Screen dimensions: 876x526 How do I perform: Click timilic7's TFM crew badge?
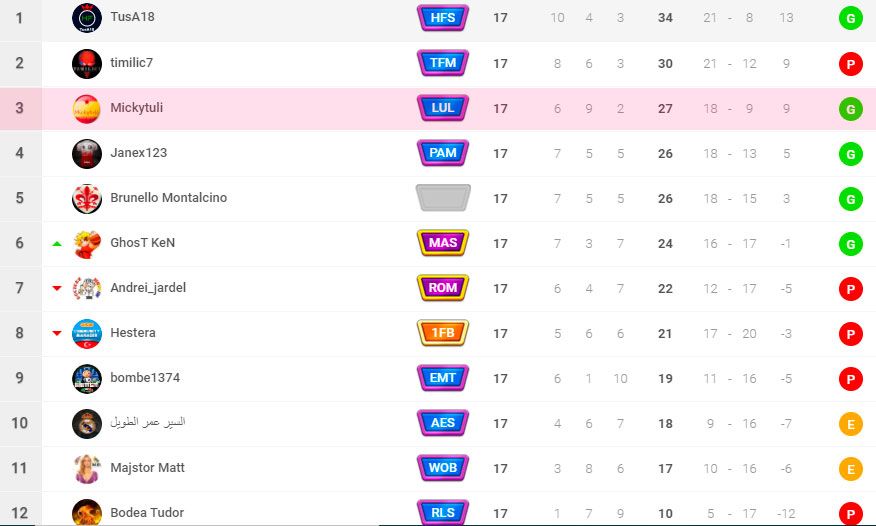(442, 63)
